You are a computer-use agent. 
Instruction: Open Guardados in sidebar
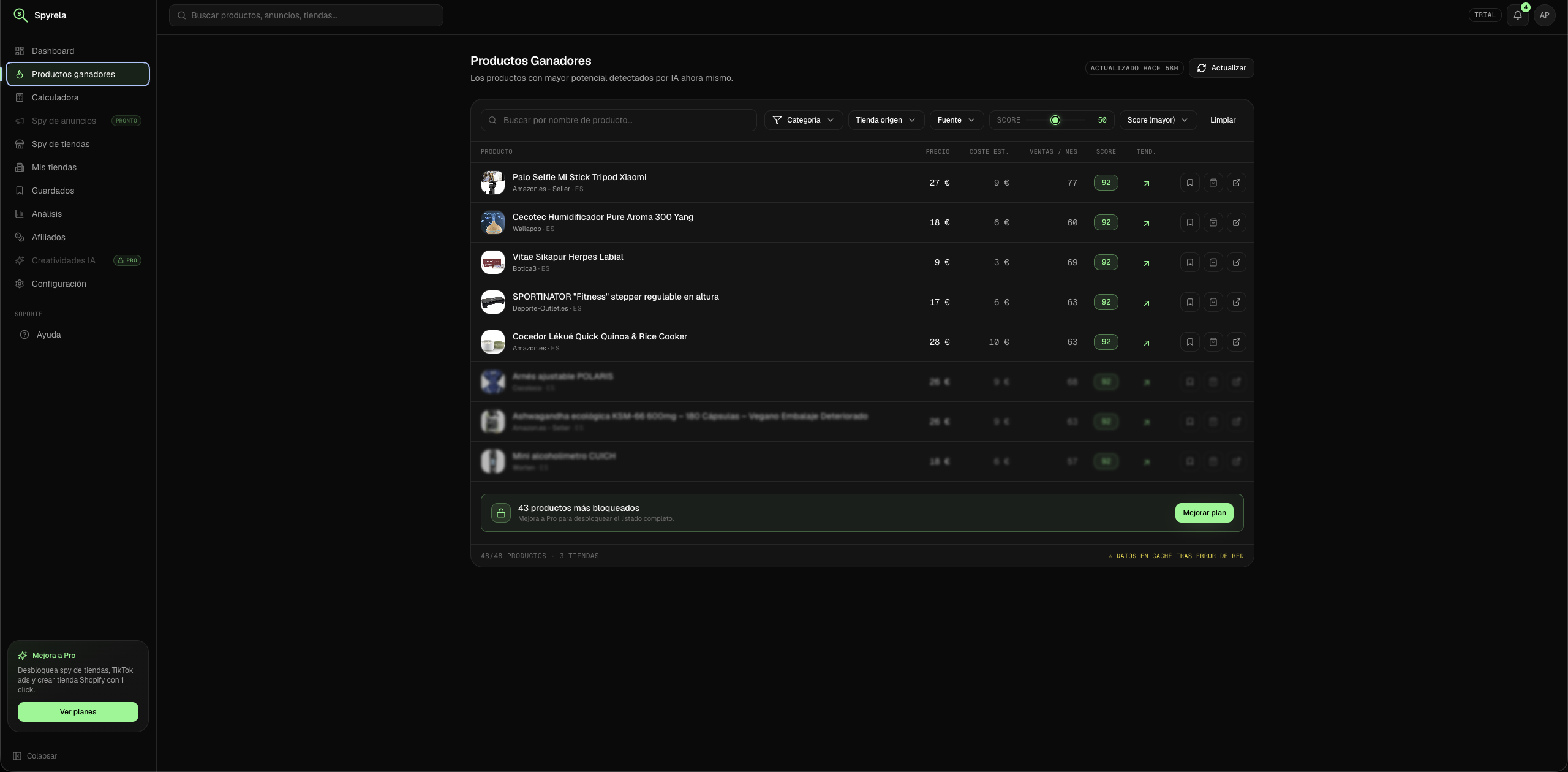click(x=78, y=191)
